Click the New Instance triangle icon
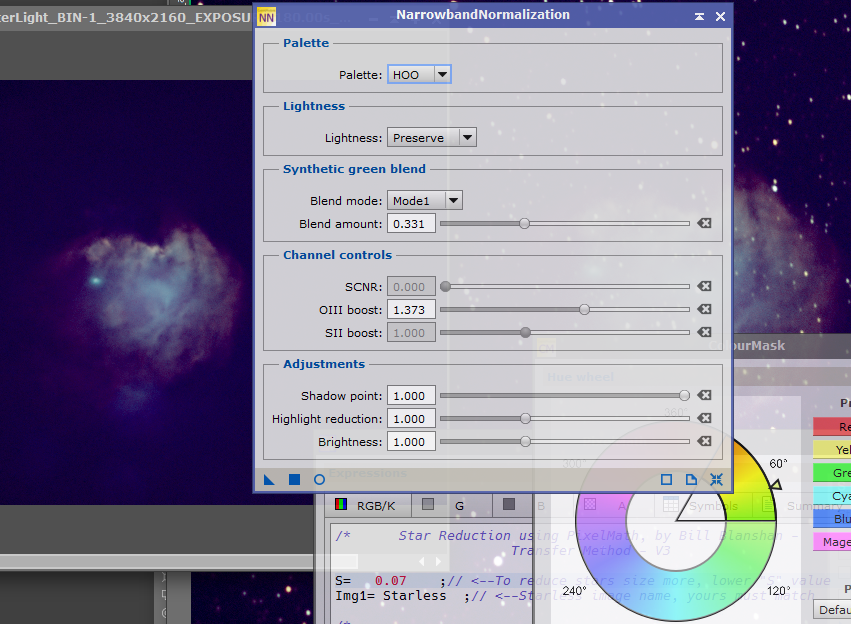Screen dimensions: 851x624 pos(269,480)
